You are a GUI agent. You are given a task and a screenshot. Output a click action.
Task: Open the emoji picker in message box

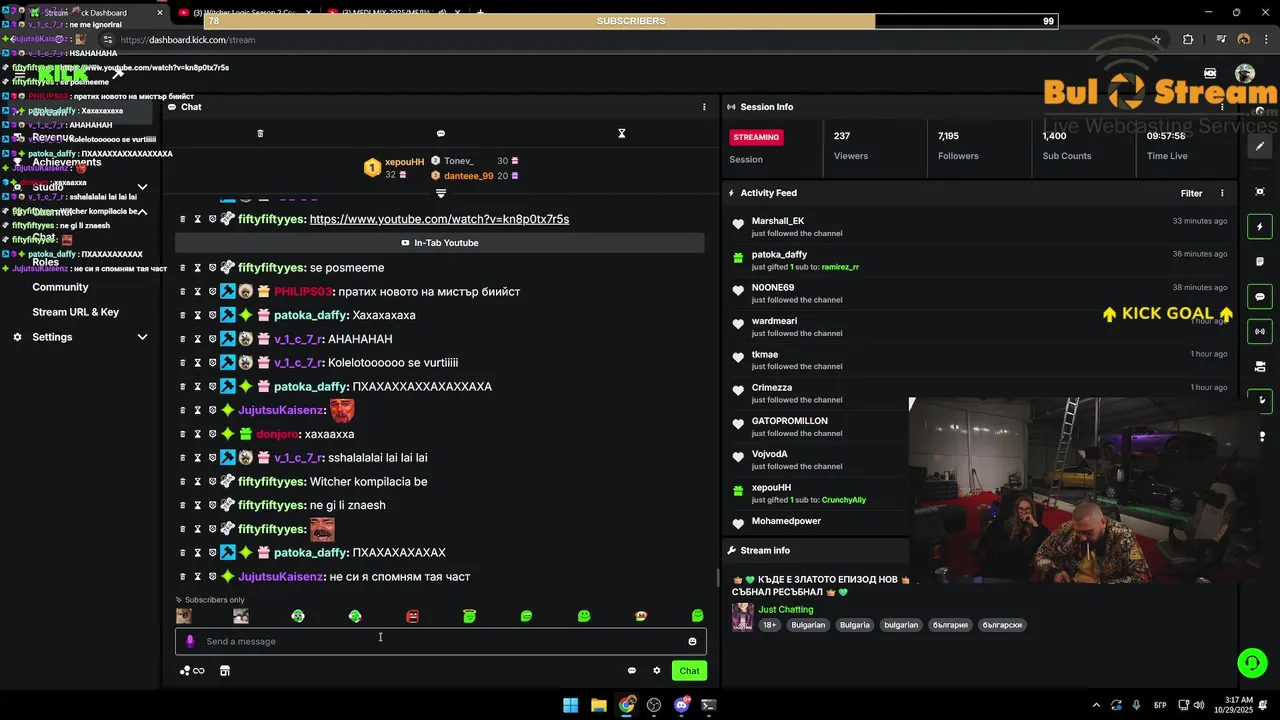coord(692,641)
